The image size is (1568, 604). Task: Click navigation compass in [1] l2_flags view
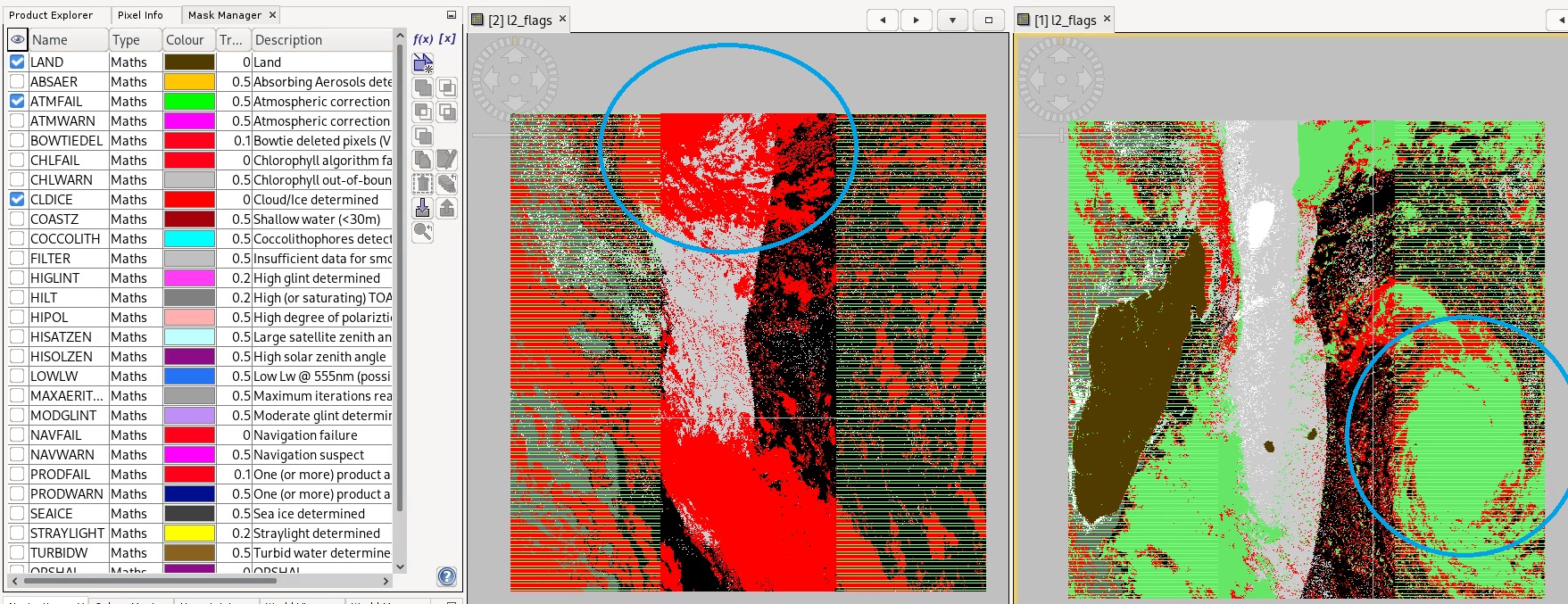[1061, 79]
